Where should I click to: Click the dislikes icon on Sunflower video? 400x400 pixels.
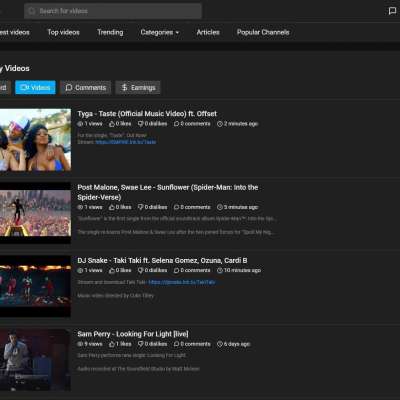tap(141, 207)
